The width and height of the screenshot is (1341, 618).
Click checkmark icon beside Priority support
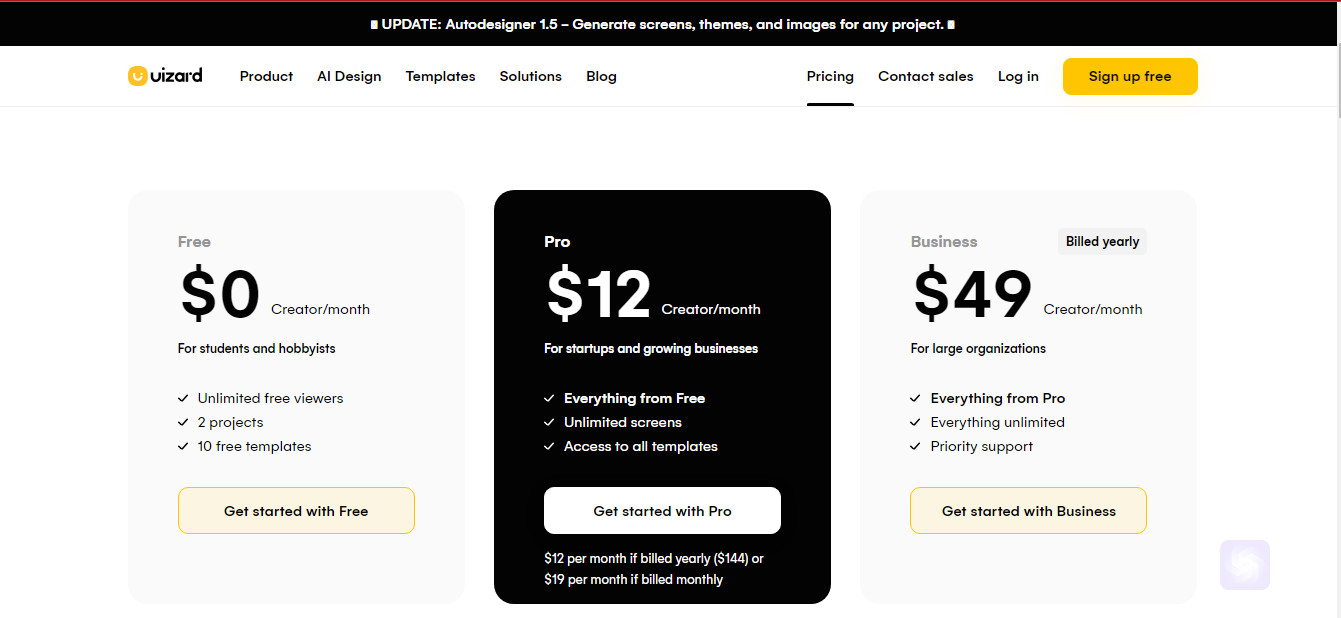click(x=915, y=446)
